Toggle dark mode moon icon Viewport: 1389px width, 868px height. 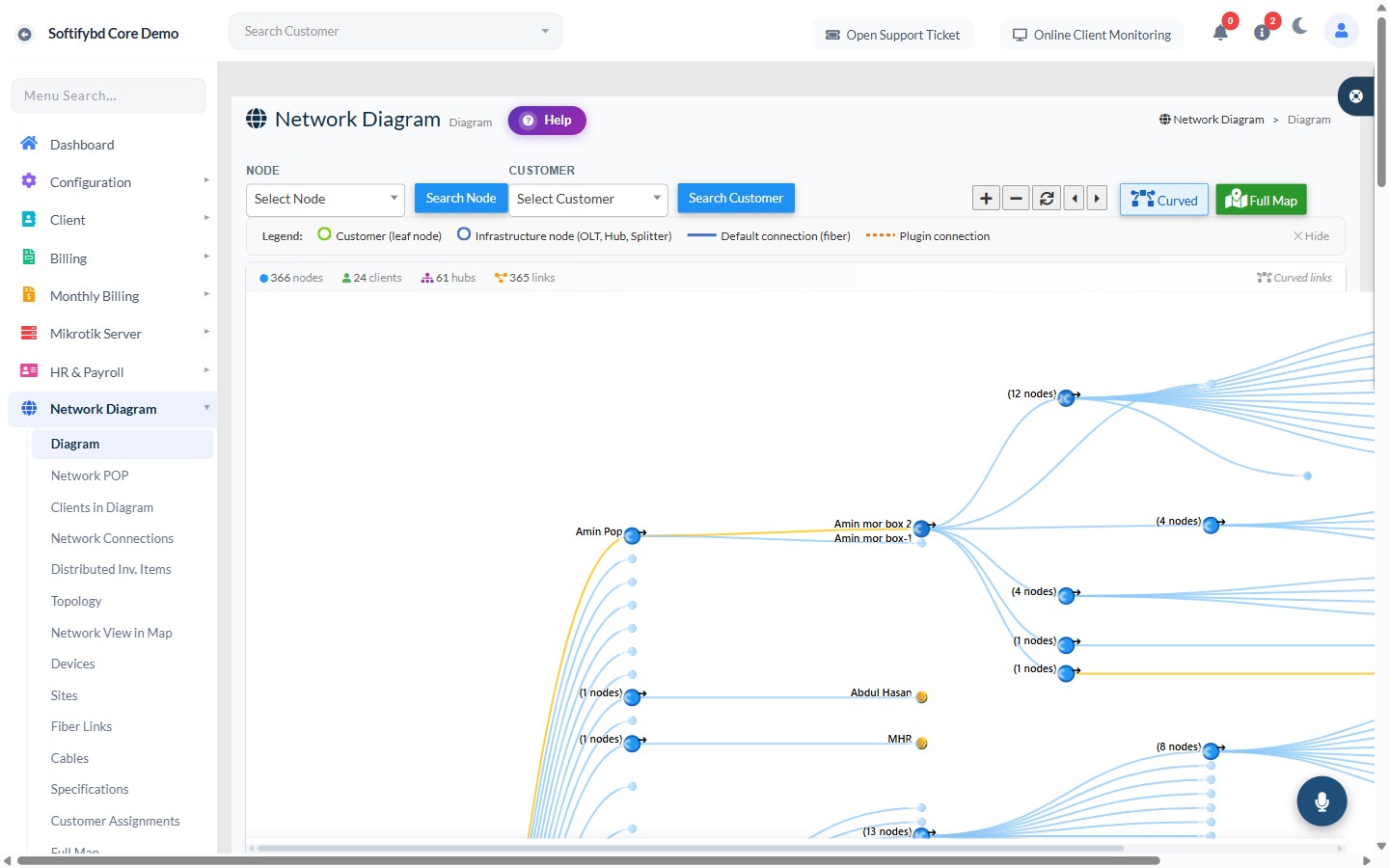(x=1300, y=26)
